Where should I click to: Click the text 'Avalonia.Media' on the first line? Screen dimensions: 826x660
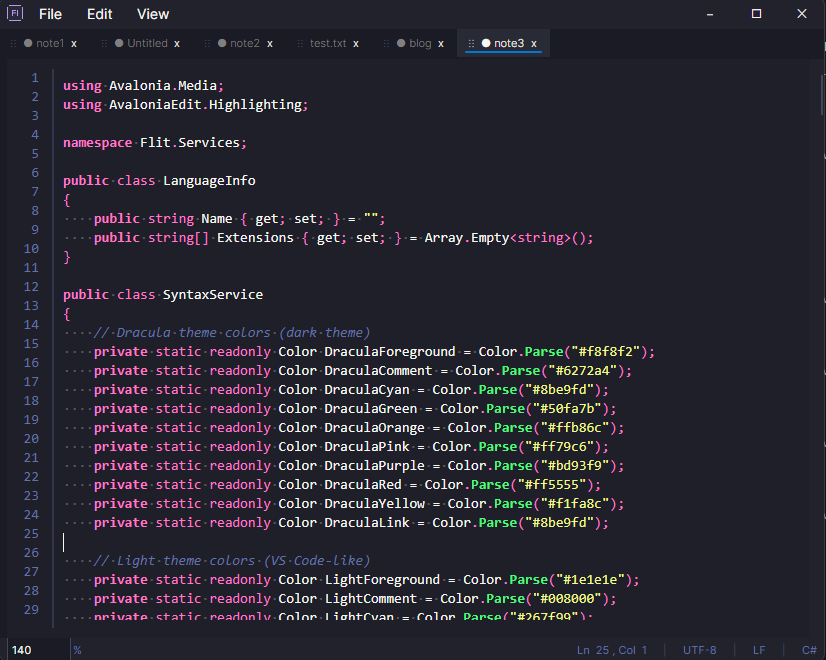(163, 86)
